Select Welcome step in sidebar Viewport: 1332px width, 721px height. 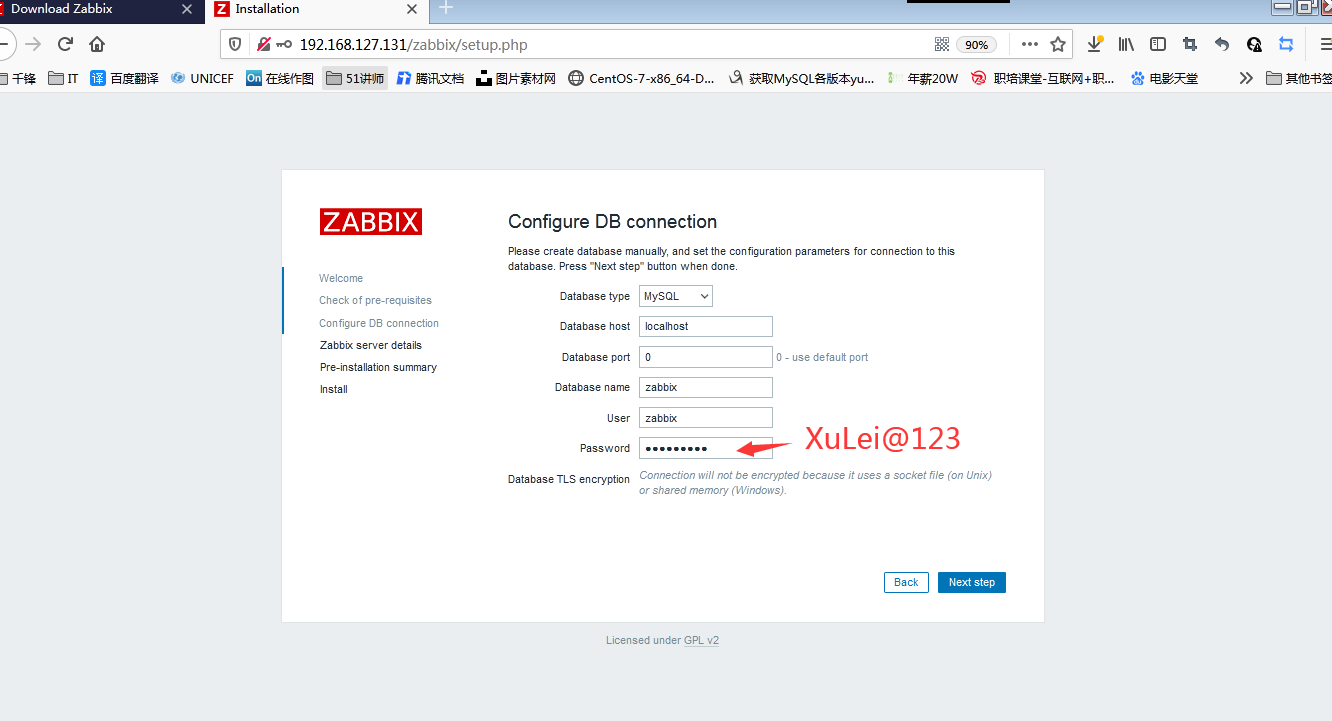coord(341,278)
